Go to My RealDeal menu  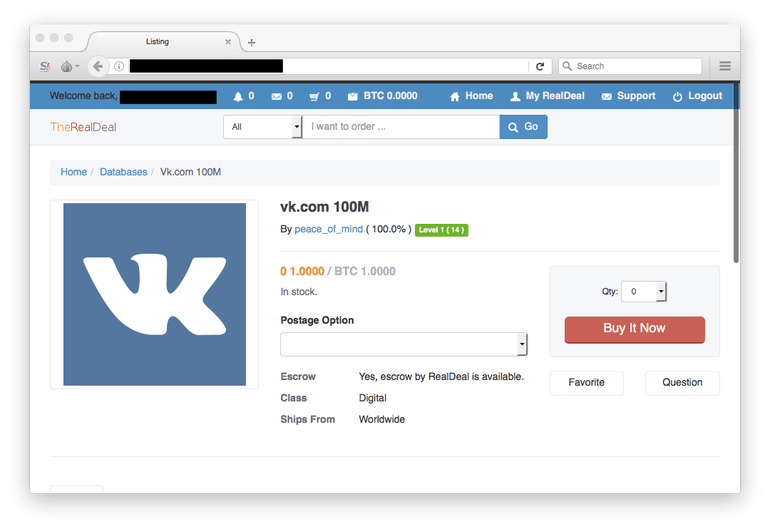[548, 96]
